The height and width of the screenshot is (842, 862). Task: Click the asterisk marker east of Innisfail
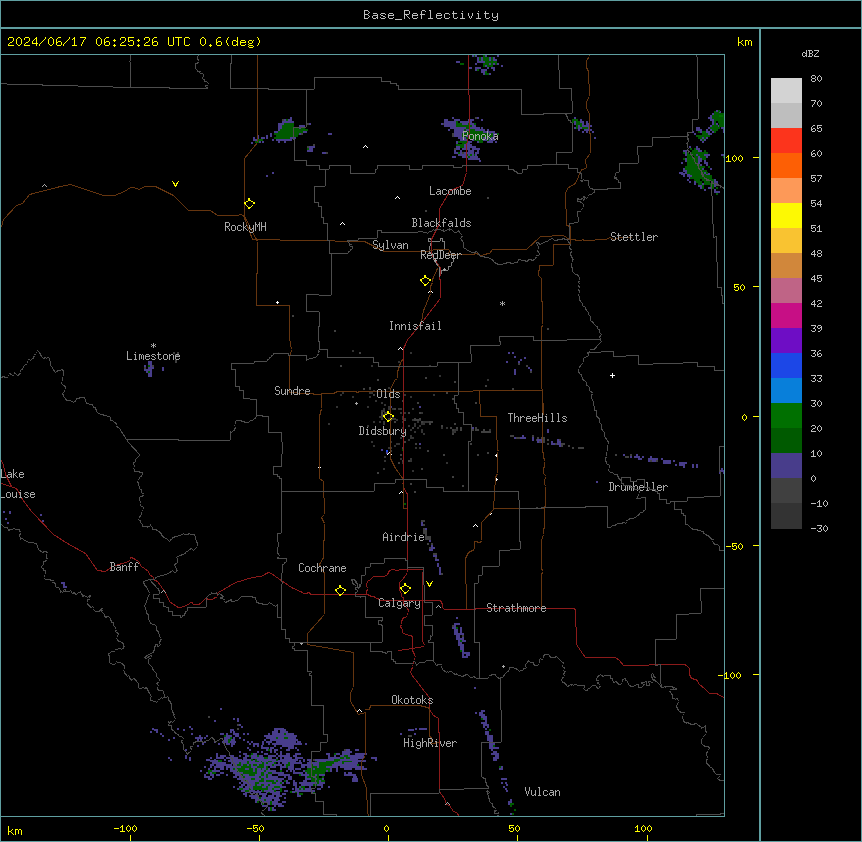502,303
